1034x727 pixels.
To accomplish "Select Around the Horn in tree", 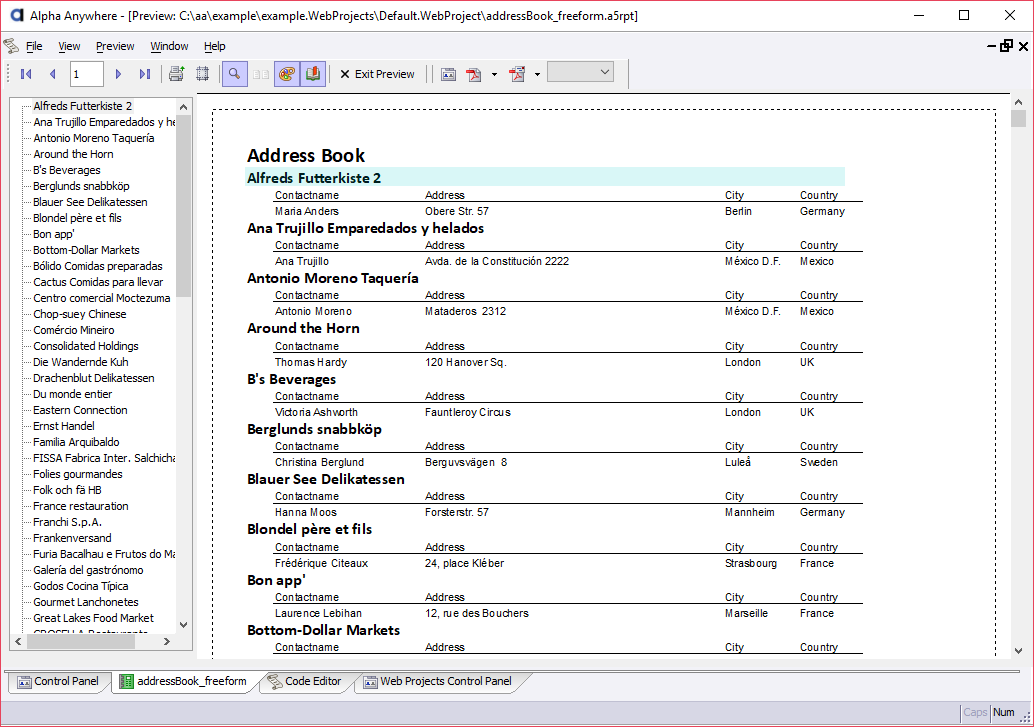I will [73, 154].
